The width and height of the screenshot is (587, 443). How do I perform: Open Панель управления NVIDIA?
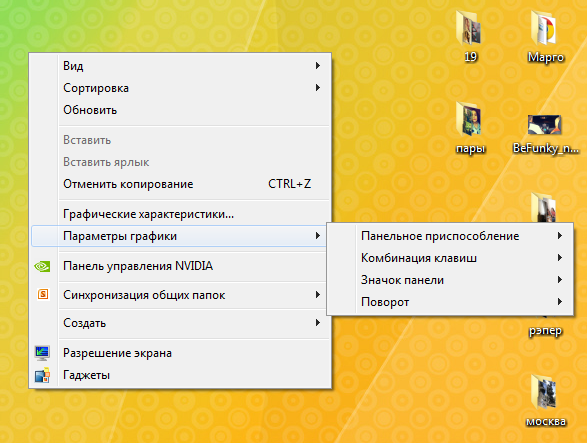tap(180, 266)
